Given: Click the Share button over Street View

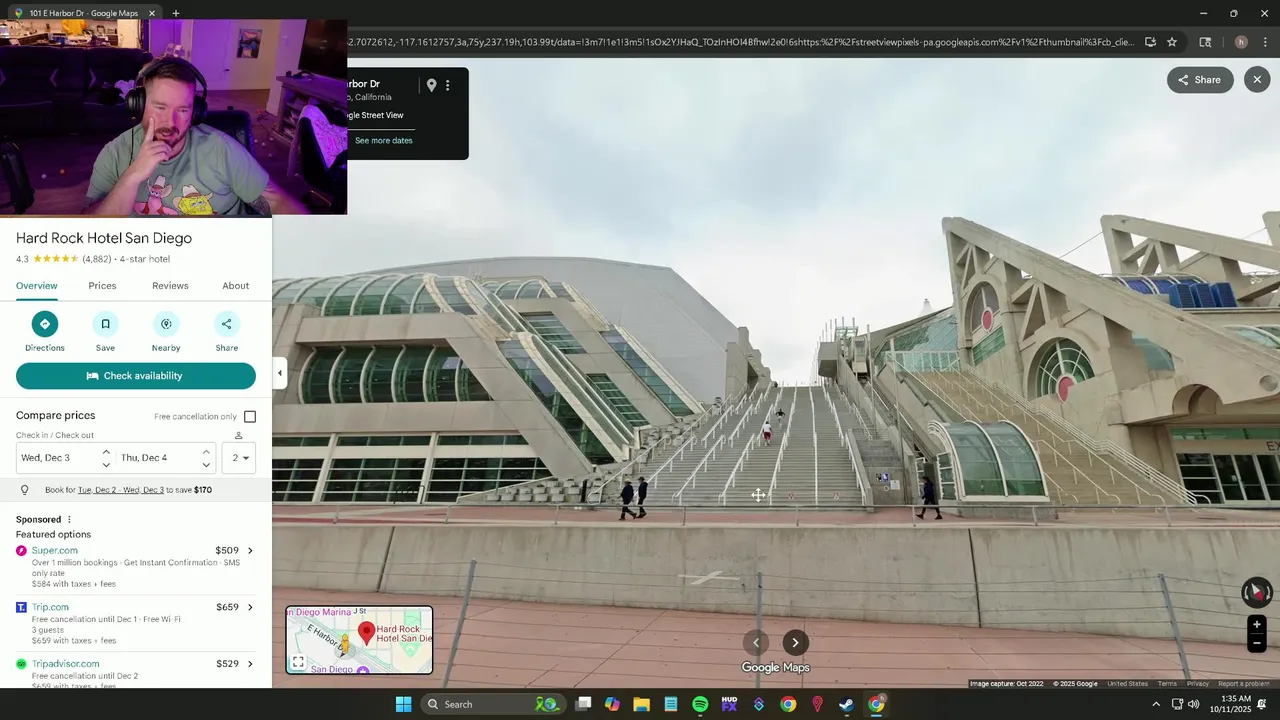Looking at the screenshot, I should point(1200,80).
